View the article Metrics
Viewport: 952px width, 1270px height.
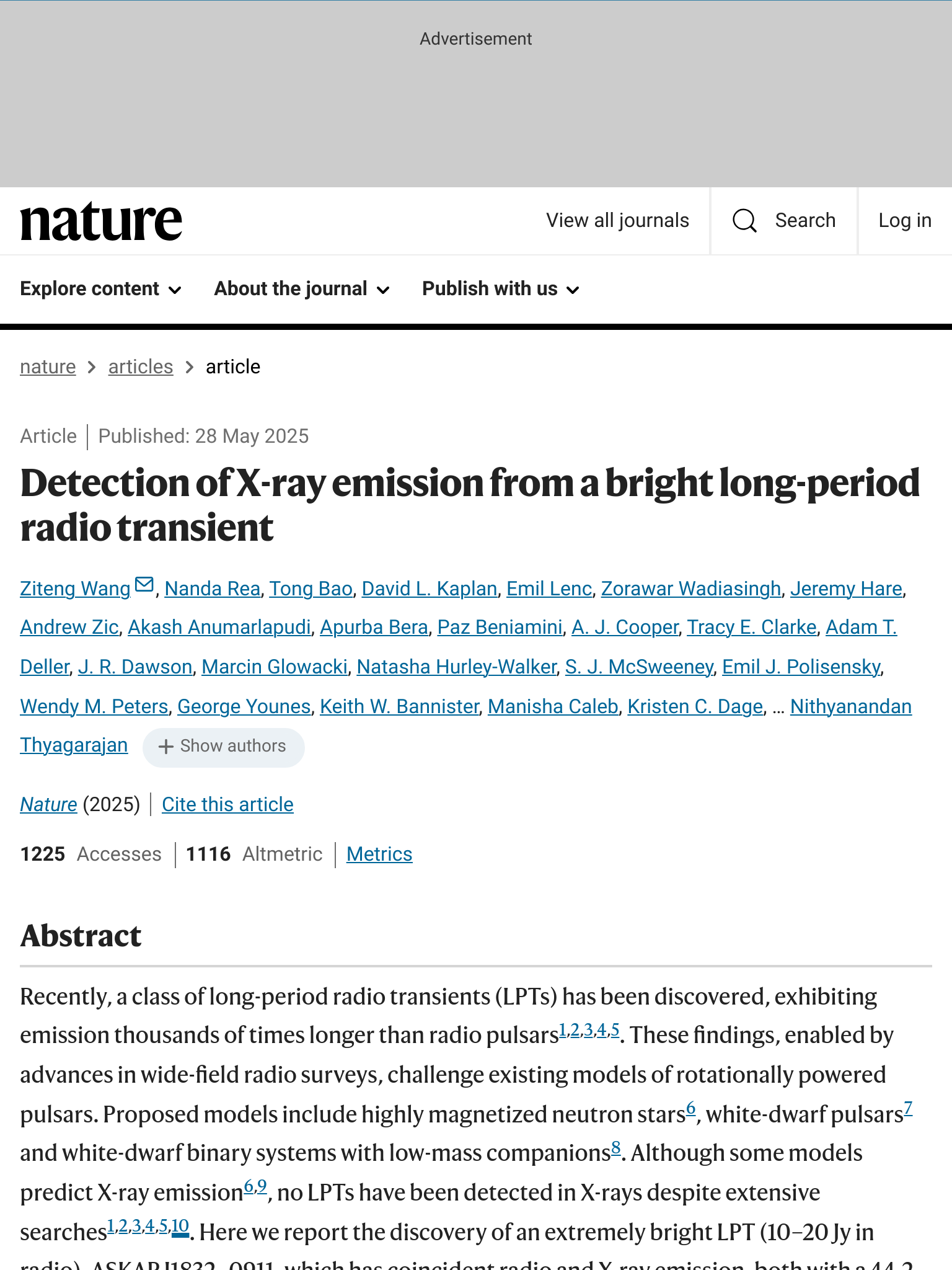pyautogui.click(x=379, y=854)
